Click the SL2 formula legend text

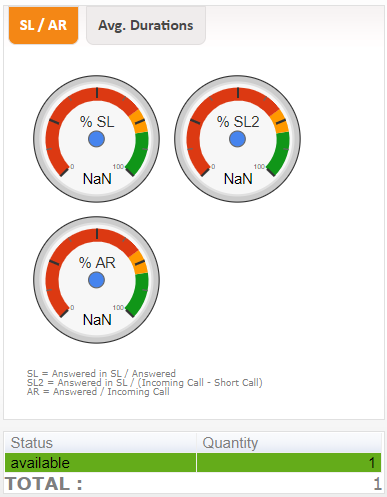click(145, 382)
